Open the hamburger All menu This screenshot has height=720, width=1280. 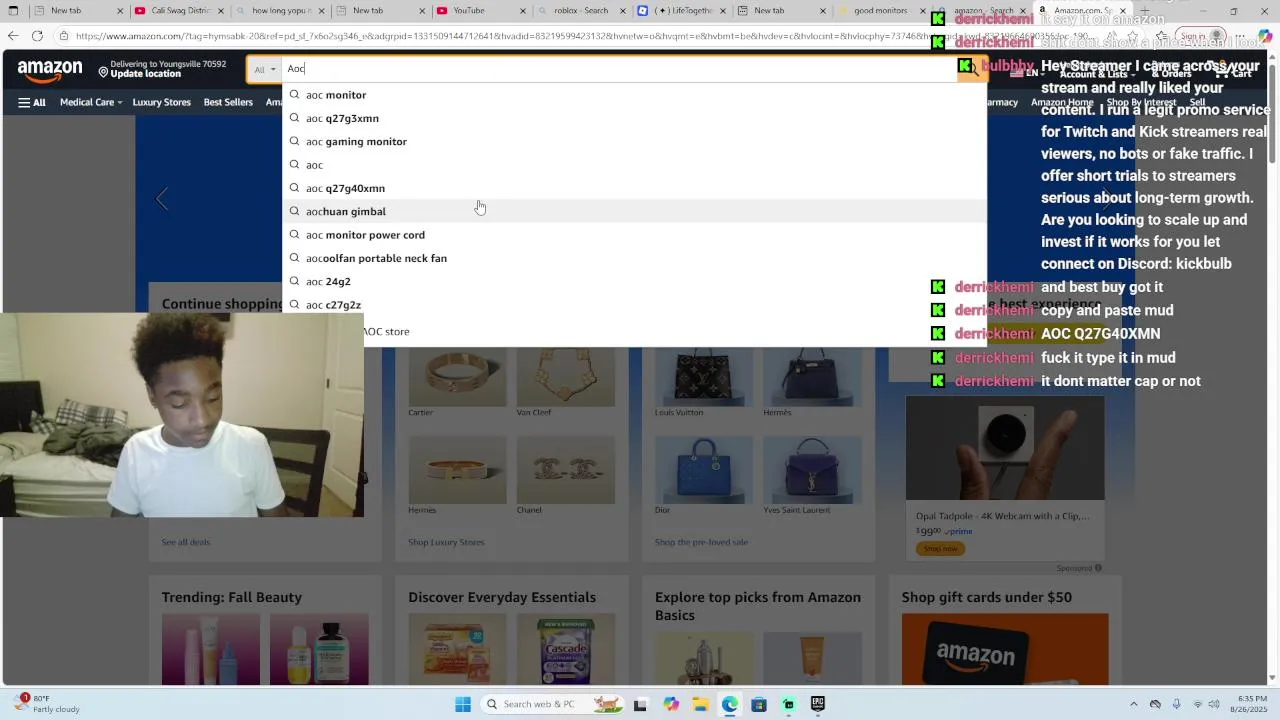click(x=32, y=102)
